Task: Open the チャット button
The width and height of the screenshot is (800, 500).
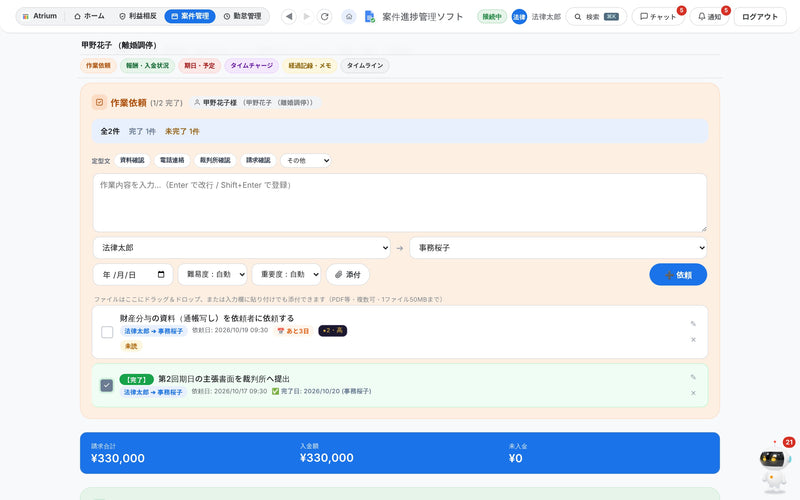Action: coord(658,17)
